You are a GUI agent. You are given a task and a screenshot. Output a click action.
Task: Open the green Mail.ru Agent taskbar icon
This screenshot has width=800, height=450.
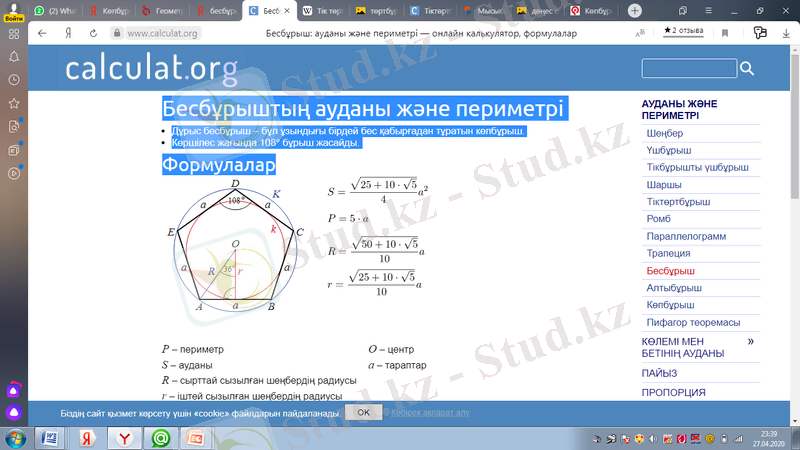click(161, 439)
